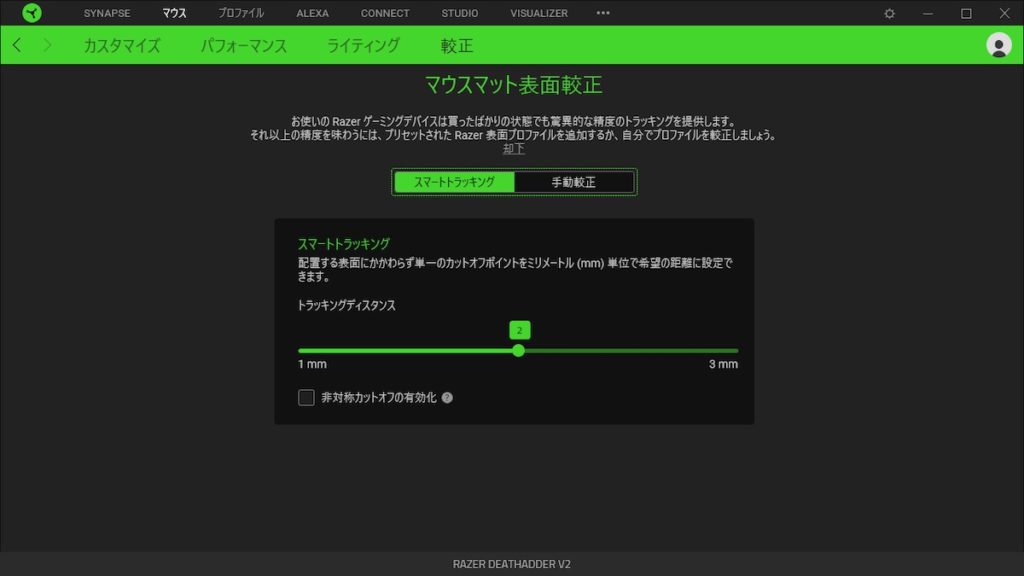Open the STUDIO tab
The width and height of the screenshot is (1024, 576).
click(460, 13)
